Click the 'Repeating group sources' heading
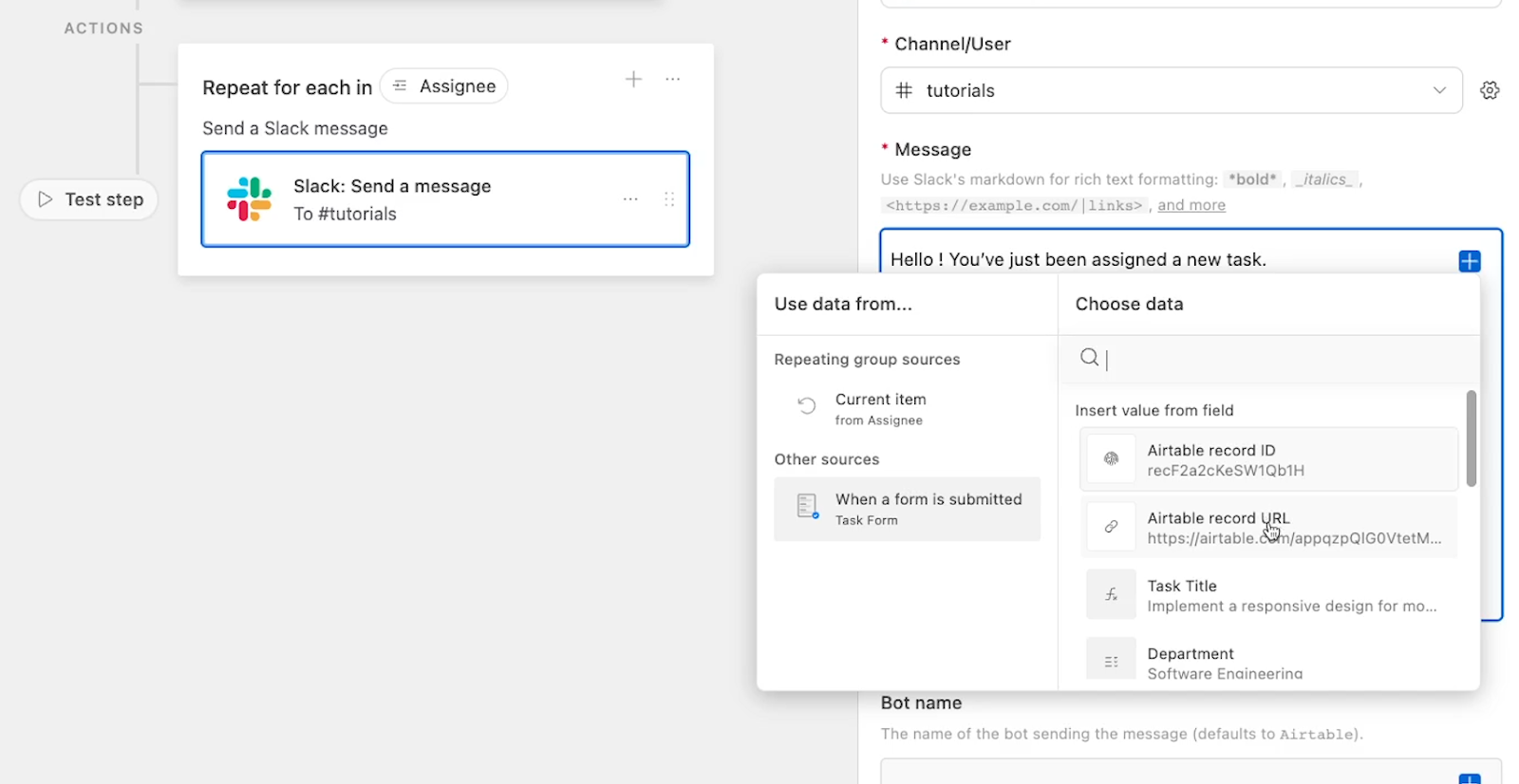Screen dimensions: 1519x784 (867, 359)
